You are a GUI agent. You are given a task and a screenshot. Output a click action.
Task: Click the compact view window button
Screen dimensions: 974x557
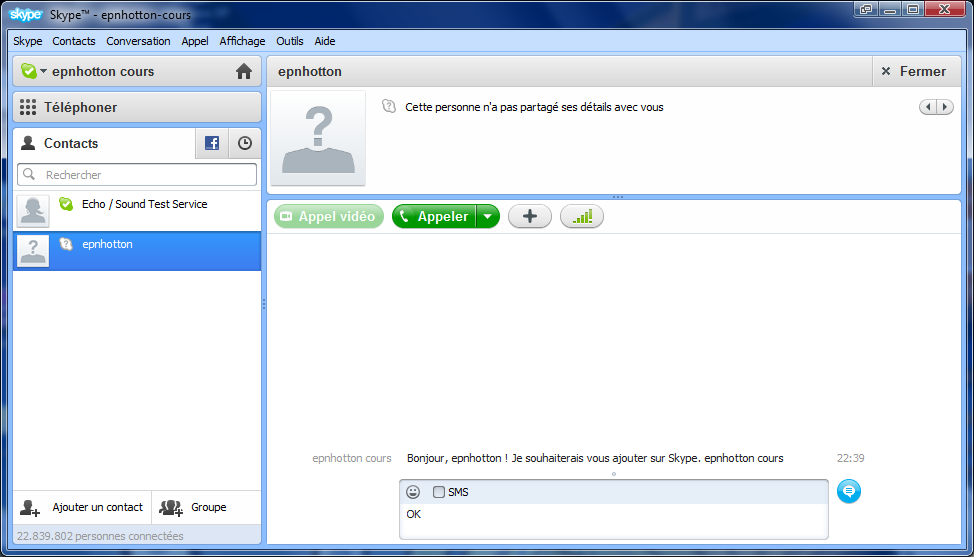[865, 9]
